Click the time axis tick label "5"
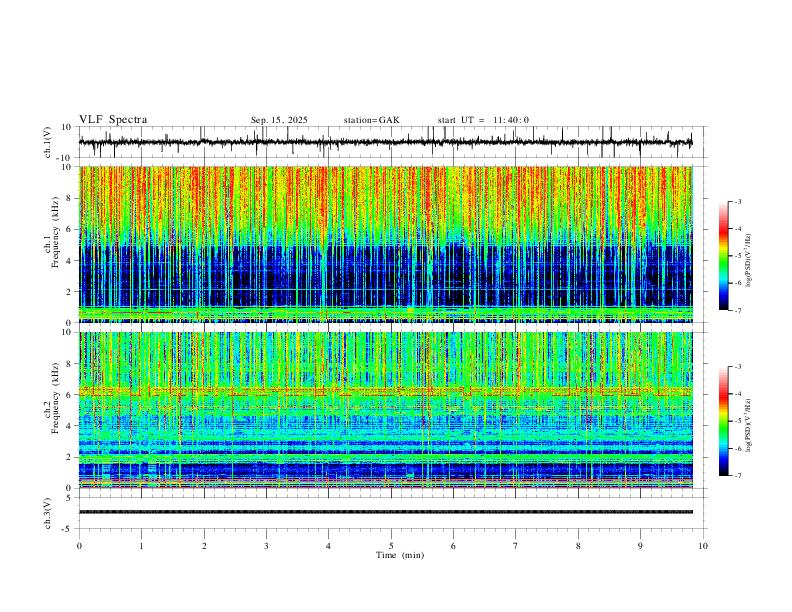Image resolution: width=792 pixels, height=612 pixels. [x=391, y=546]
